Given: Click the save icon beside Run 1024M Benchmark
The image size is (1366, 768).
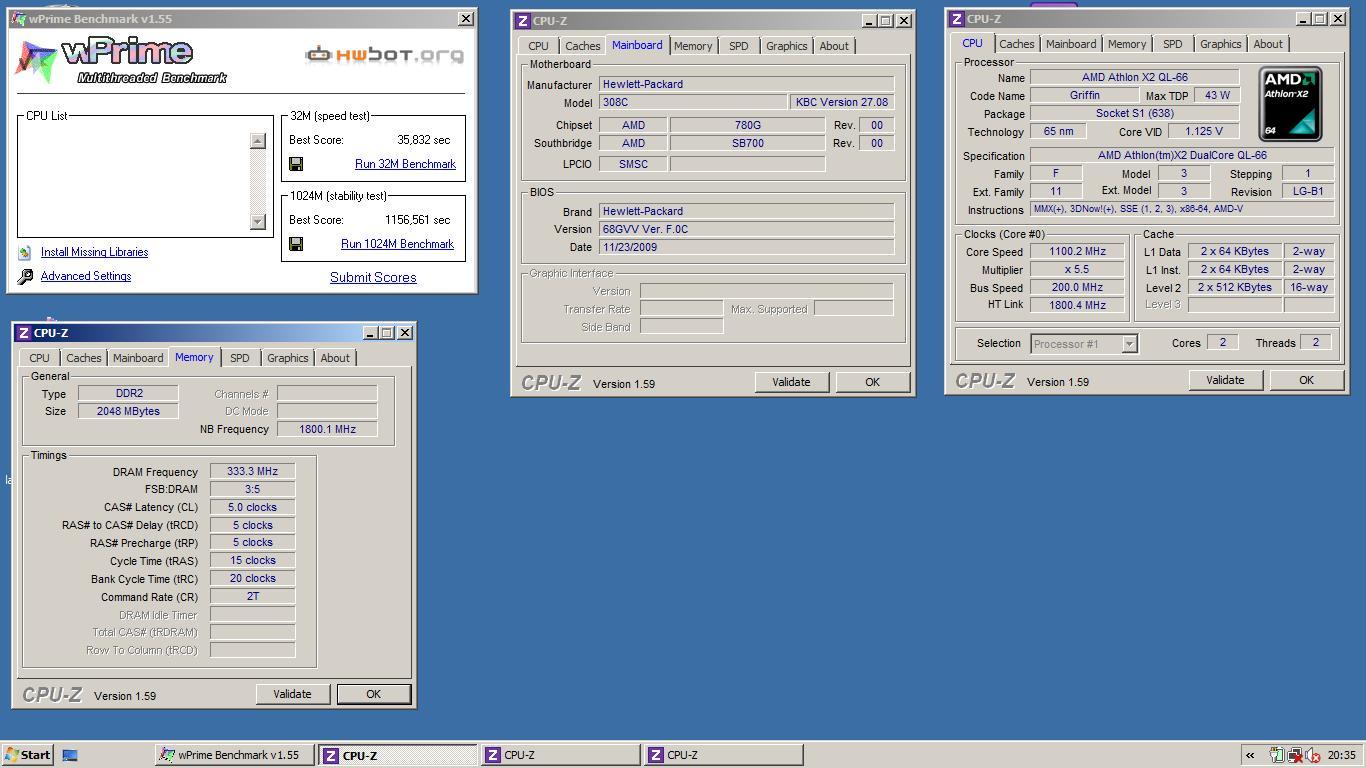Looking at the screenshot, I should pyautogui.click(x=296, y=244).
